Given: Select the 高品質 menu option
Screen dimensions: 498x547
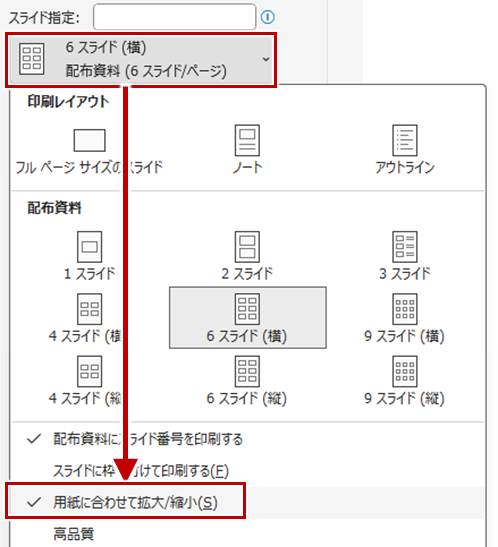Looking at the screenshot, I should tap(248, 534).
